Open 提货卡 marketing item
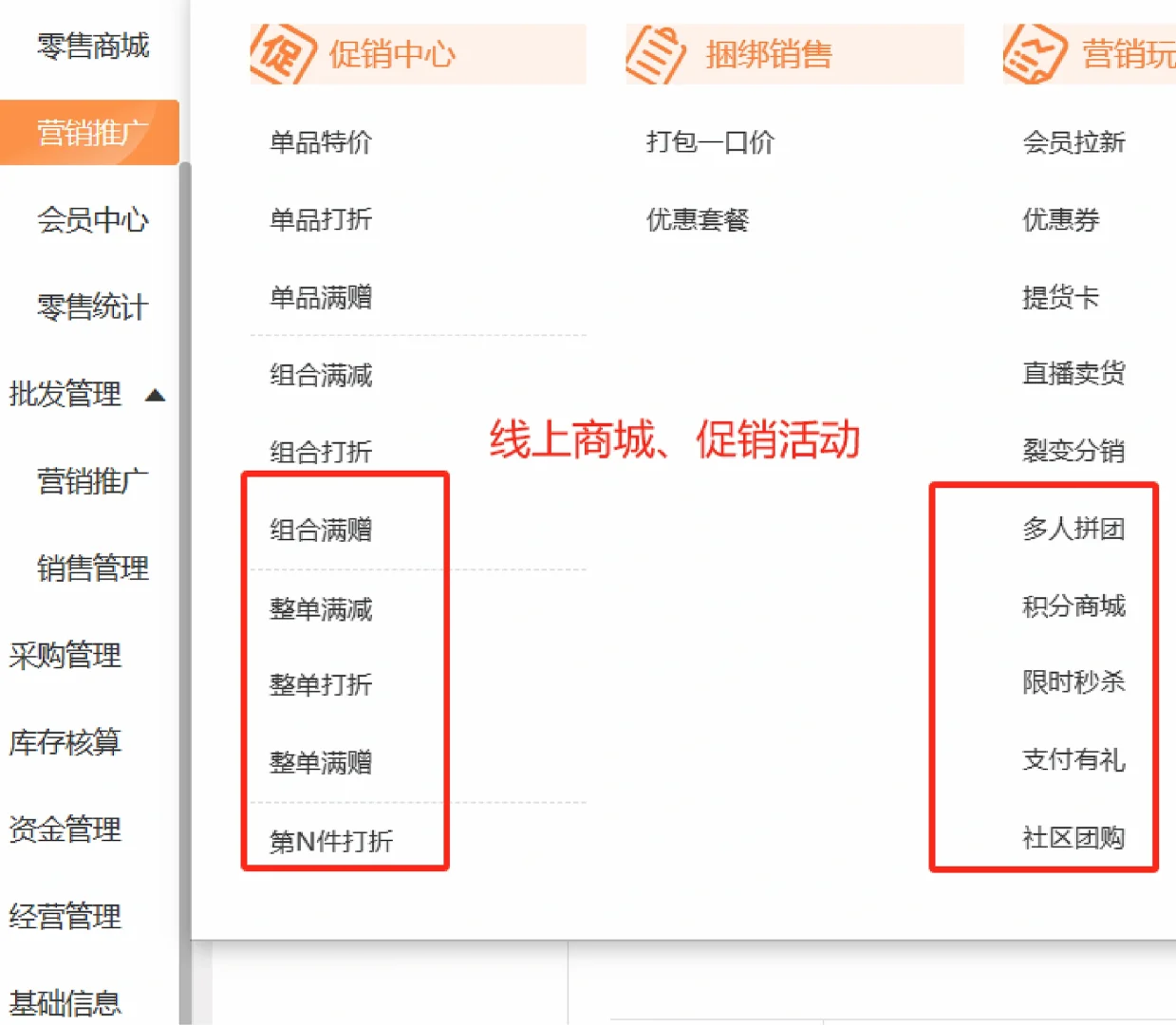The width and height of the screenshot is (1176, 1025). click(x=1061, y=298)
